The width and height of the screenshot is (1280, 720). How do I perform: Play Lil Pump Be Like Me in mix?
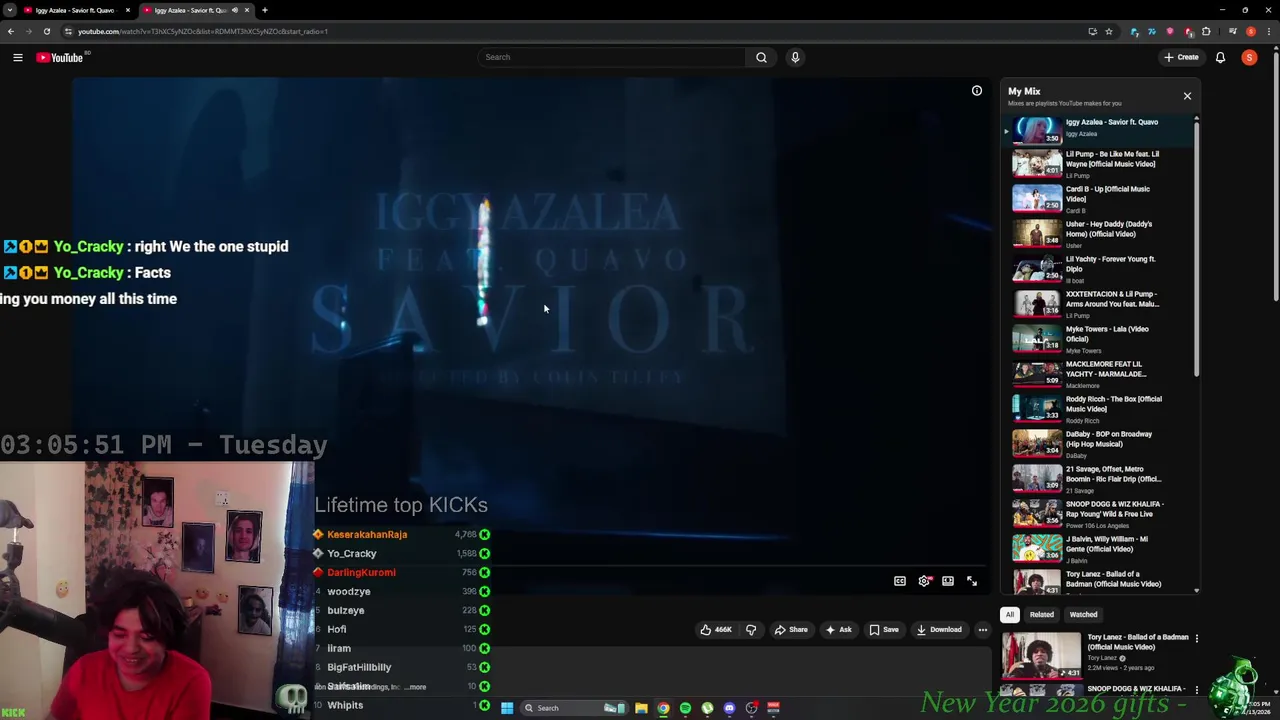tap(1098, 164)
